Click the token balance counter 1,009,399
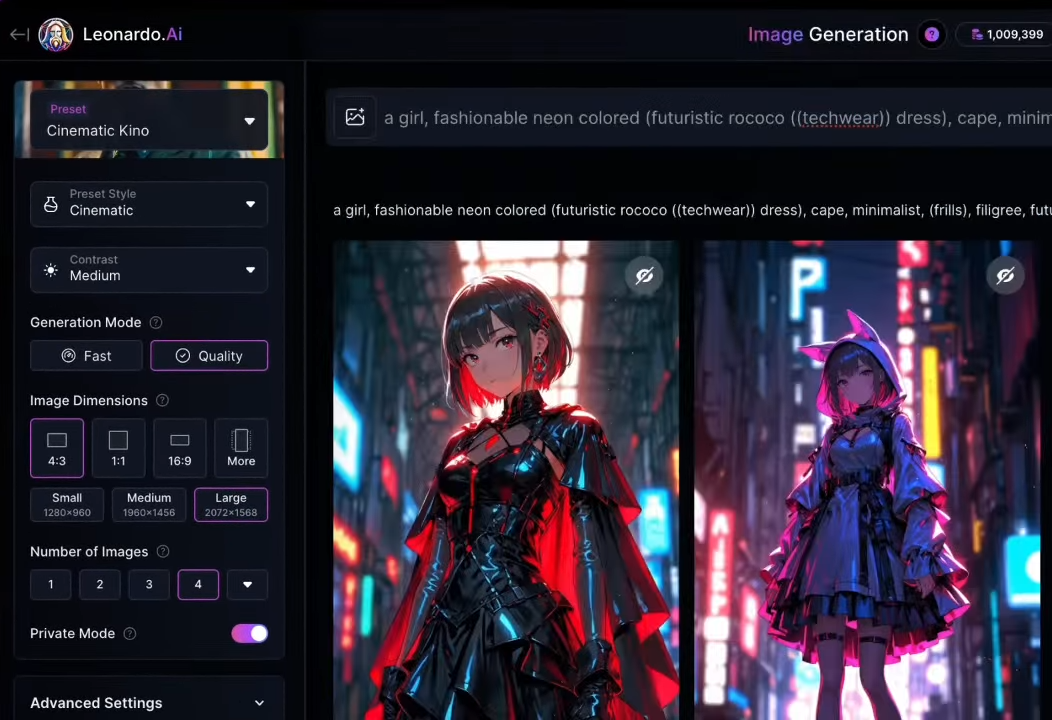Image resolution: width=1052 pixels, height=720 pixels. tap(1006, 35)
